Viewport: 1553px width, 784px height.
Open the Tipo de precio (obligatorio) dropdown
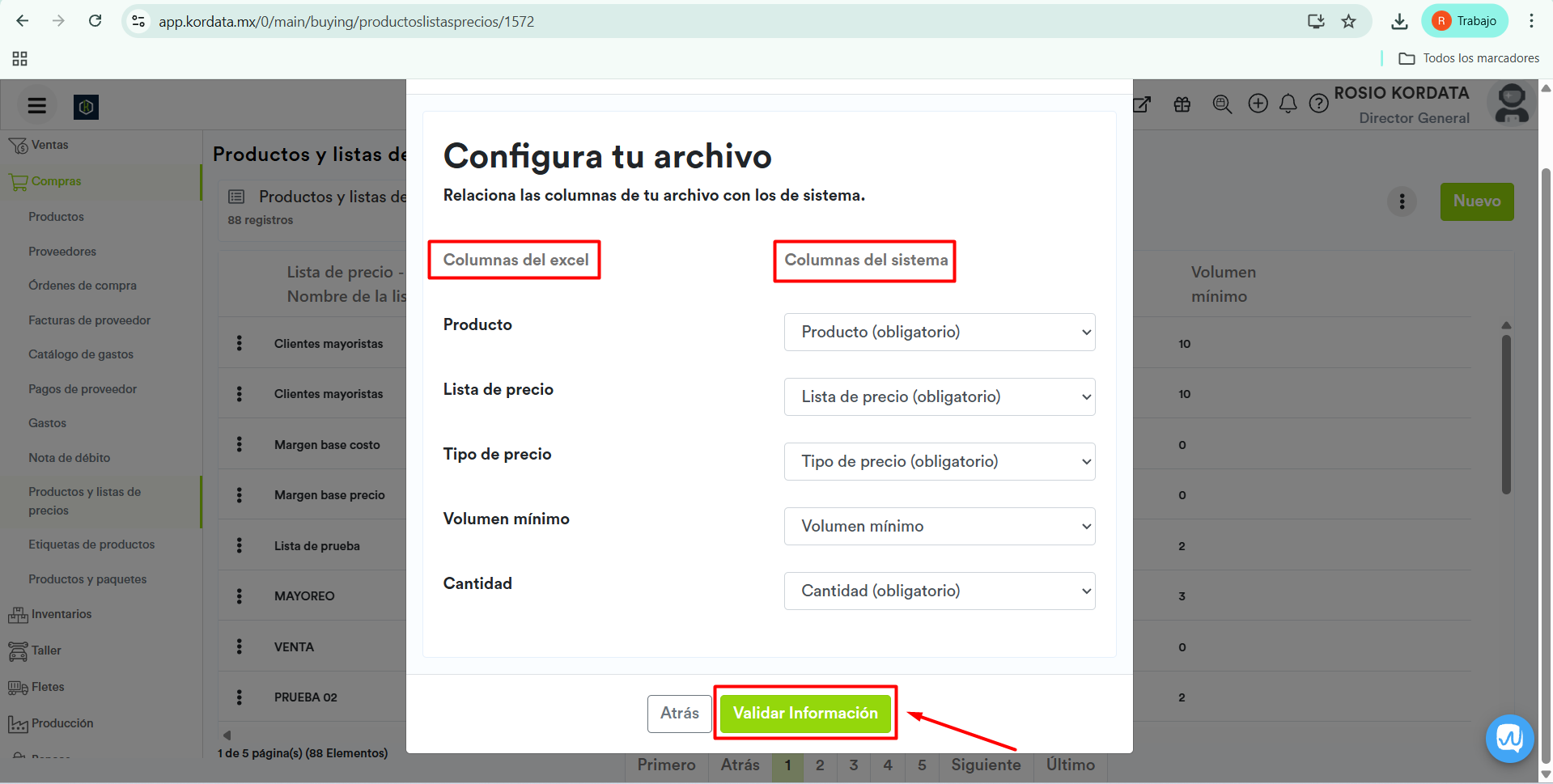pos(939,462)
